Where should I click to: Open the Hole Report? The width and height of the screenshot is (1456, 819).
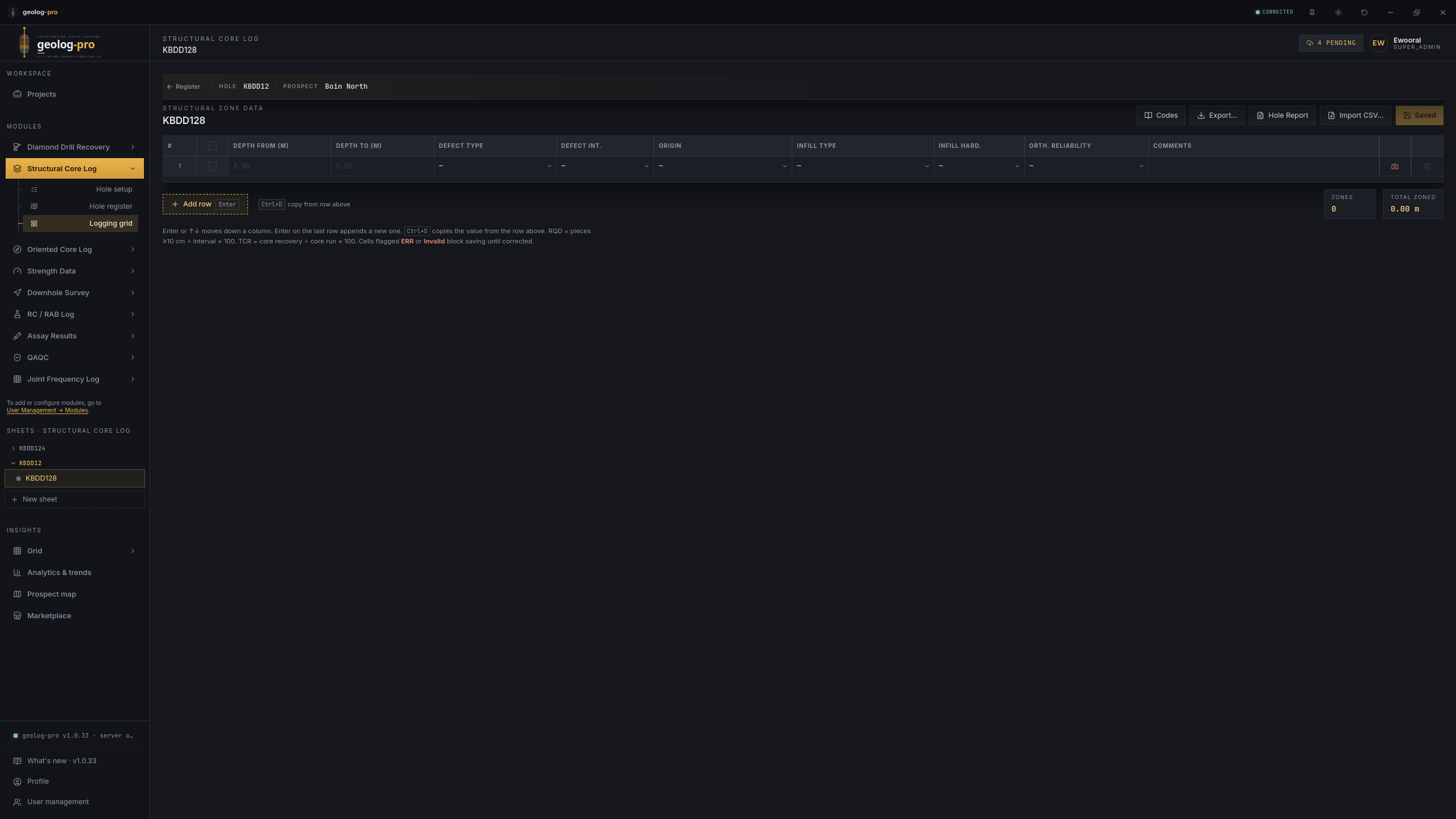tap(1282, 115)
